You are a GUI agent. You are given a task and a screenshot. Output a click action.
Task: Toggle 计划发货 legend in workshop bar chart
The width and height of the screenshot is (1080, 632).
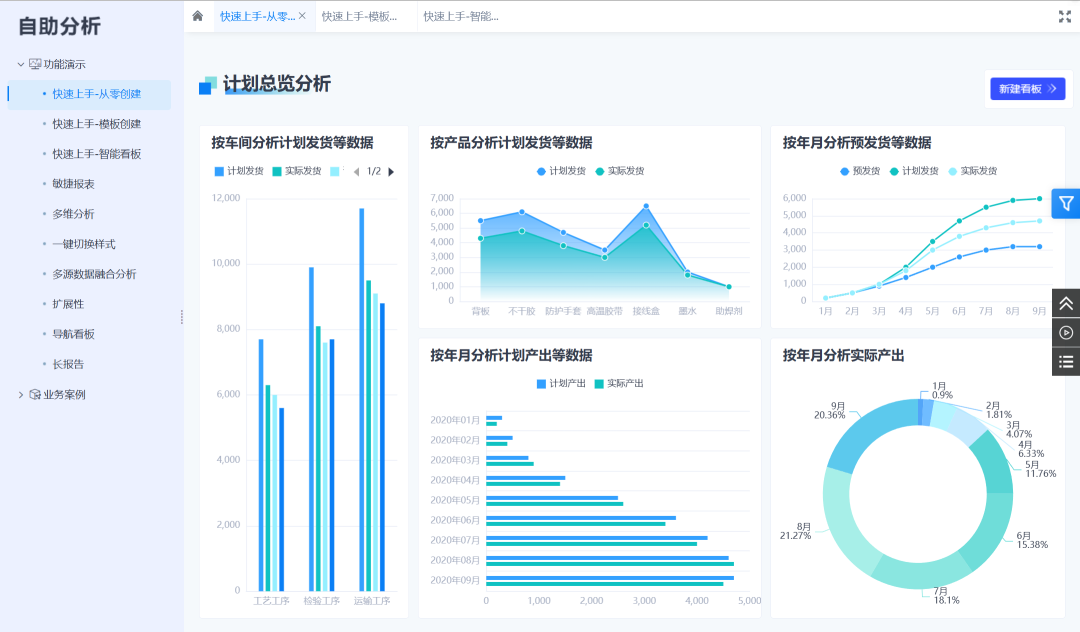(x=239, y=171)
